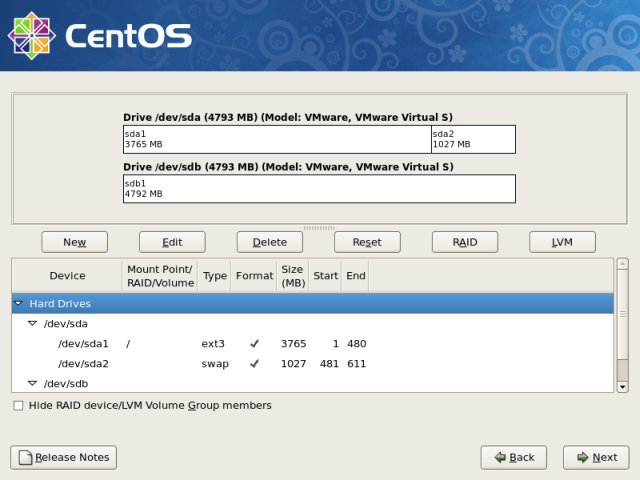Screen dimensions: 640x480
Task: Go to the Next installer step
Action: point(596,457)
